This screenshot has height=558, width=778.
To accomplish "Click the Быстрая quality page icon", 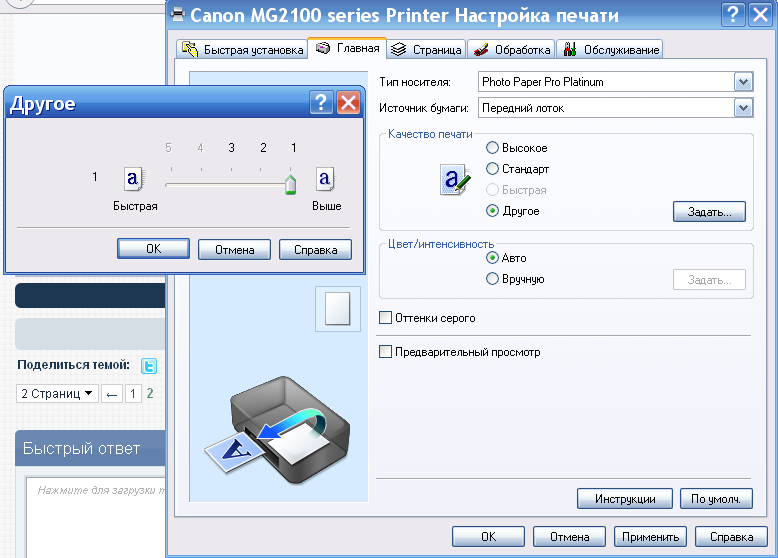I will [133, 179].
